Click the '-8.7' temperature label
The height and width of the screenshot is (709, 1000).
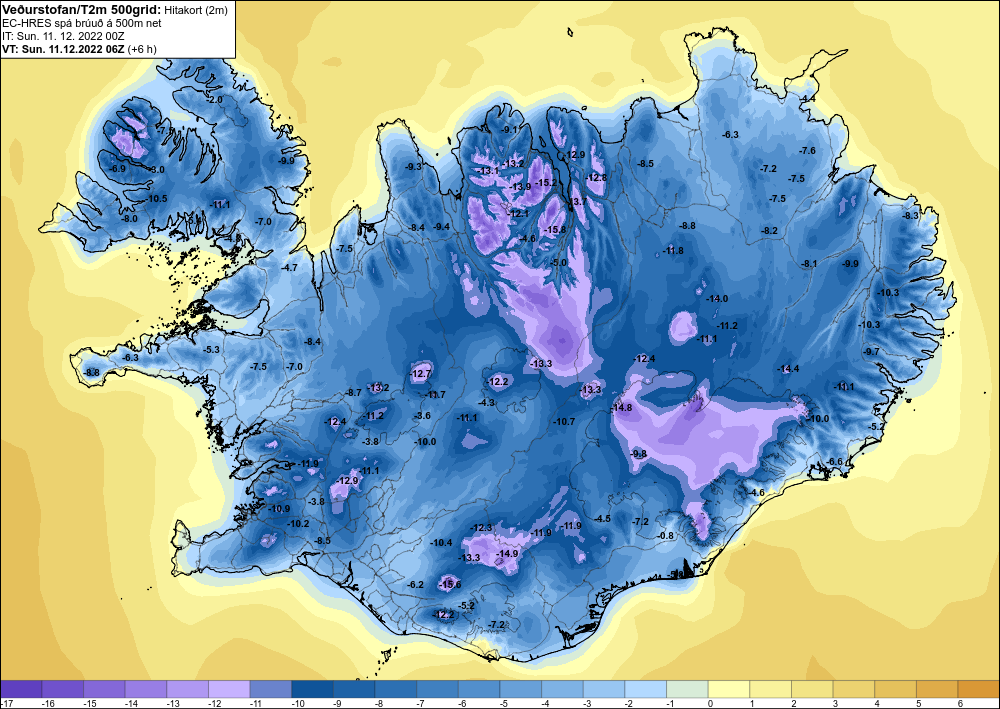coord(353,393)
